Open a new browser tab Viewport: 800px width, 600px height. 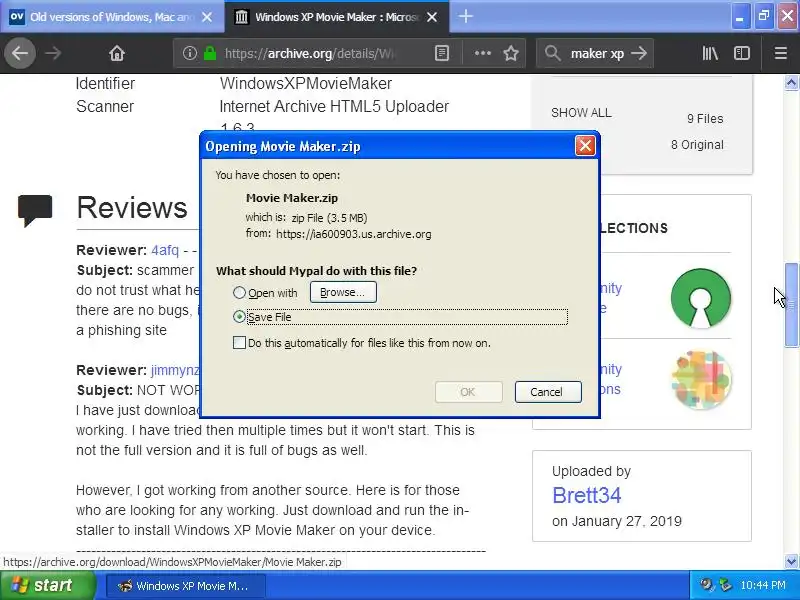[x=465, y=17]
